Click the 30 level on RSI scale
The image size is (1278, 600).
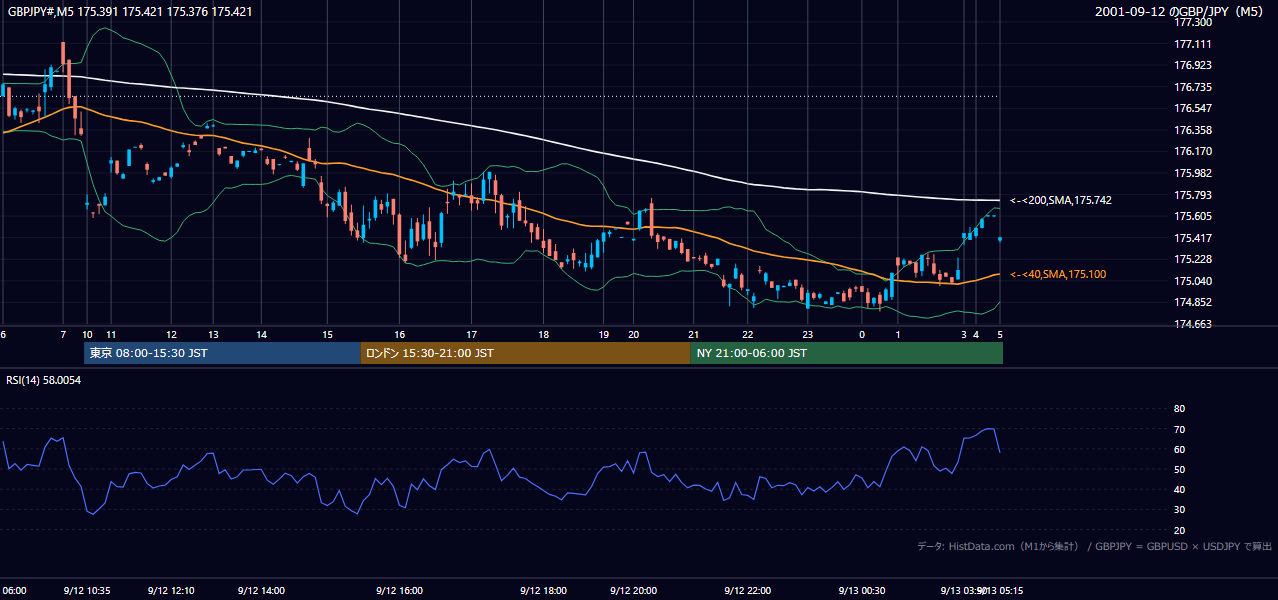point(1179,510)
